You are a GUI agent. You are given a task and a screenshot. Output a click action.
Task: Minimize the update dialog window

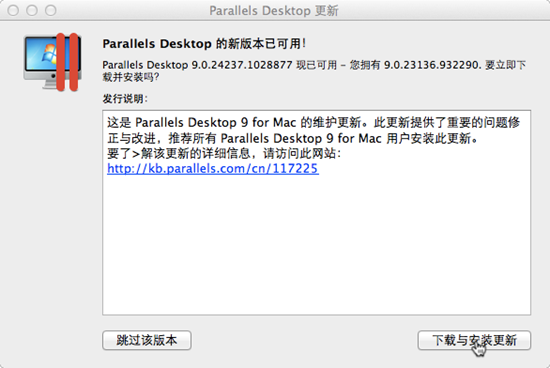[x=32, y=11]
